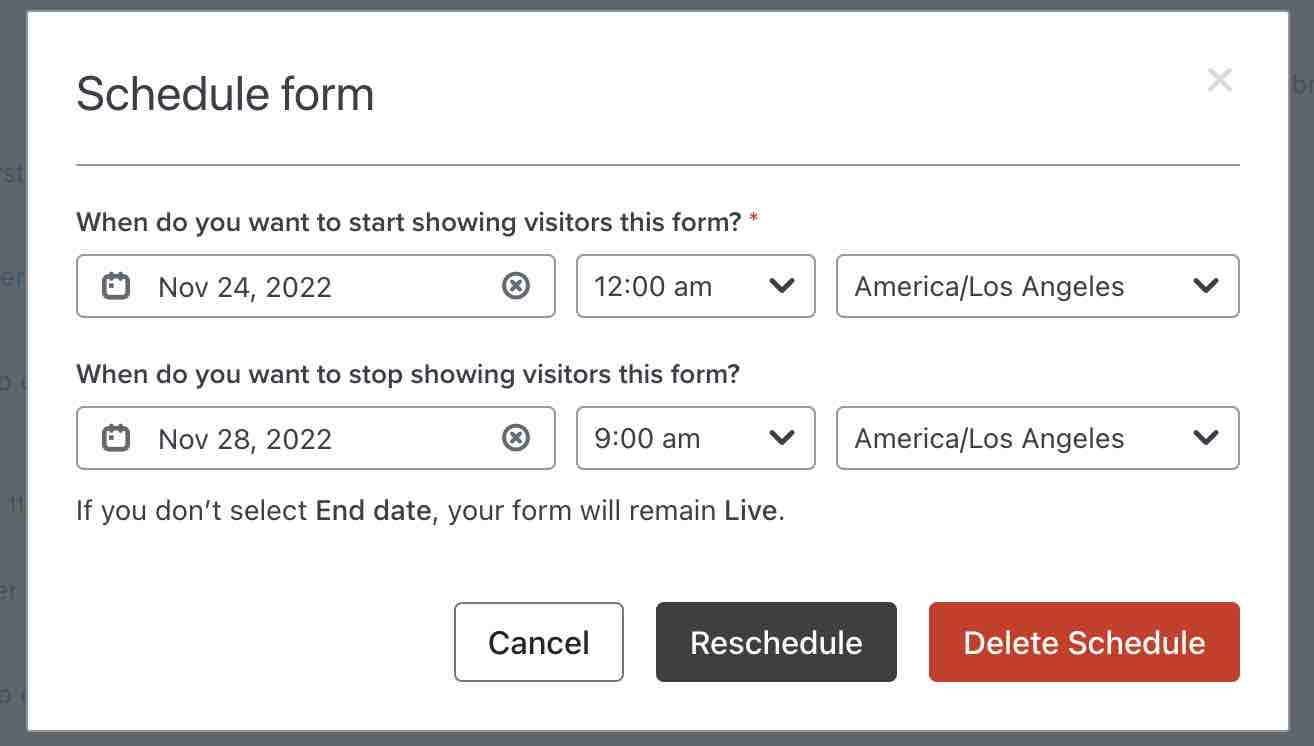Open the end timezone America/Los Angeles dropdown
The height and width of the screenshot is (746, 1314).
click(1037, 438)
